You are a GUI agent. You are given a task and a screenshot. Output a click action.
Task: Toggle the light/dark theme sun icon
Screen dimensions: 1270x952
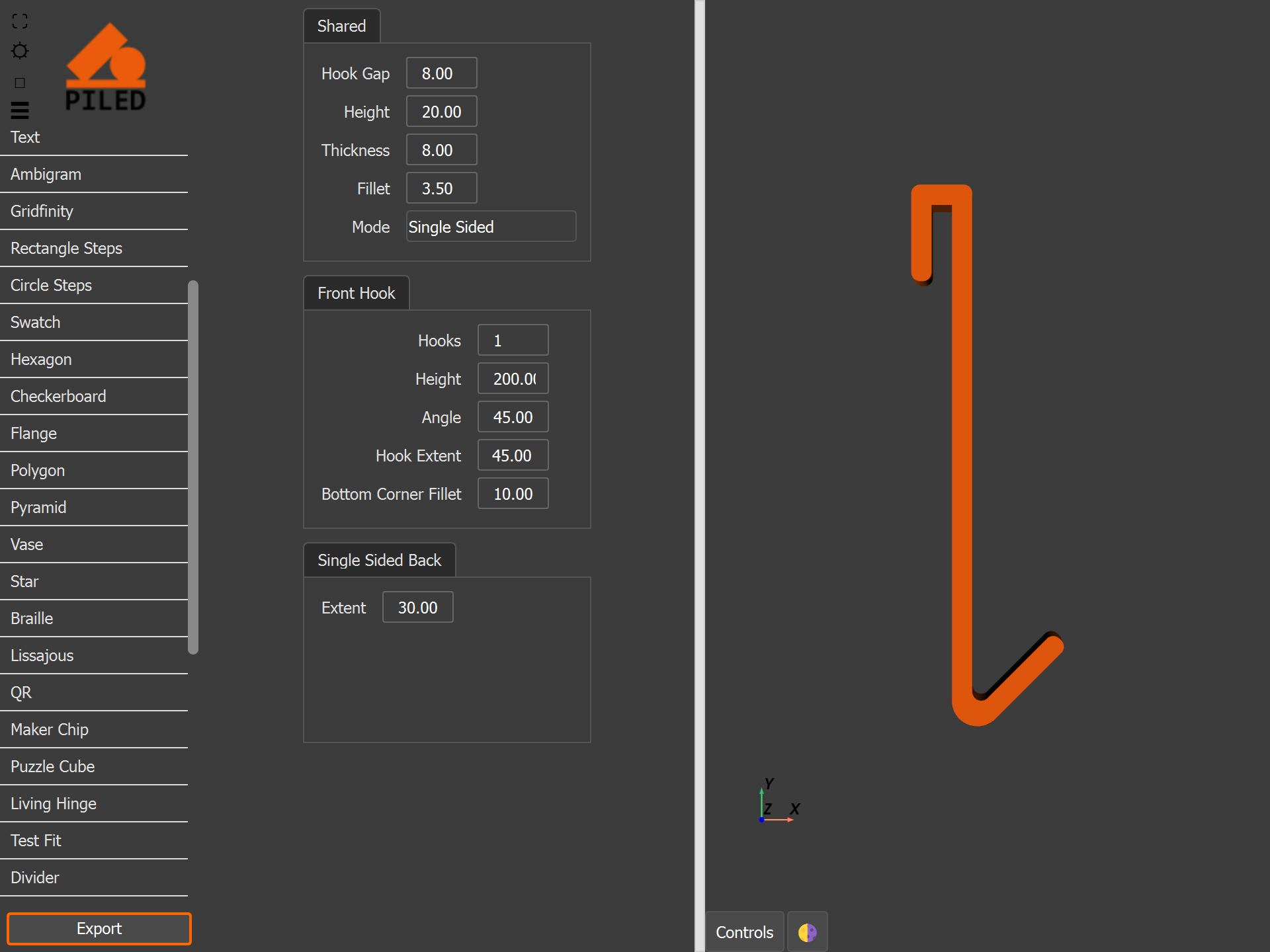[x=20, y=51]
